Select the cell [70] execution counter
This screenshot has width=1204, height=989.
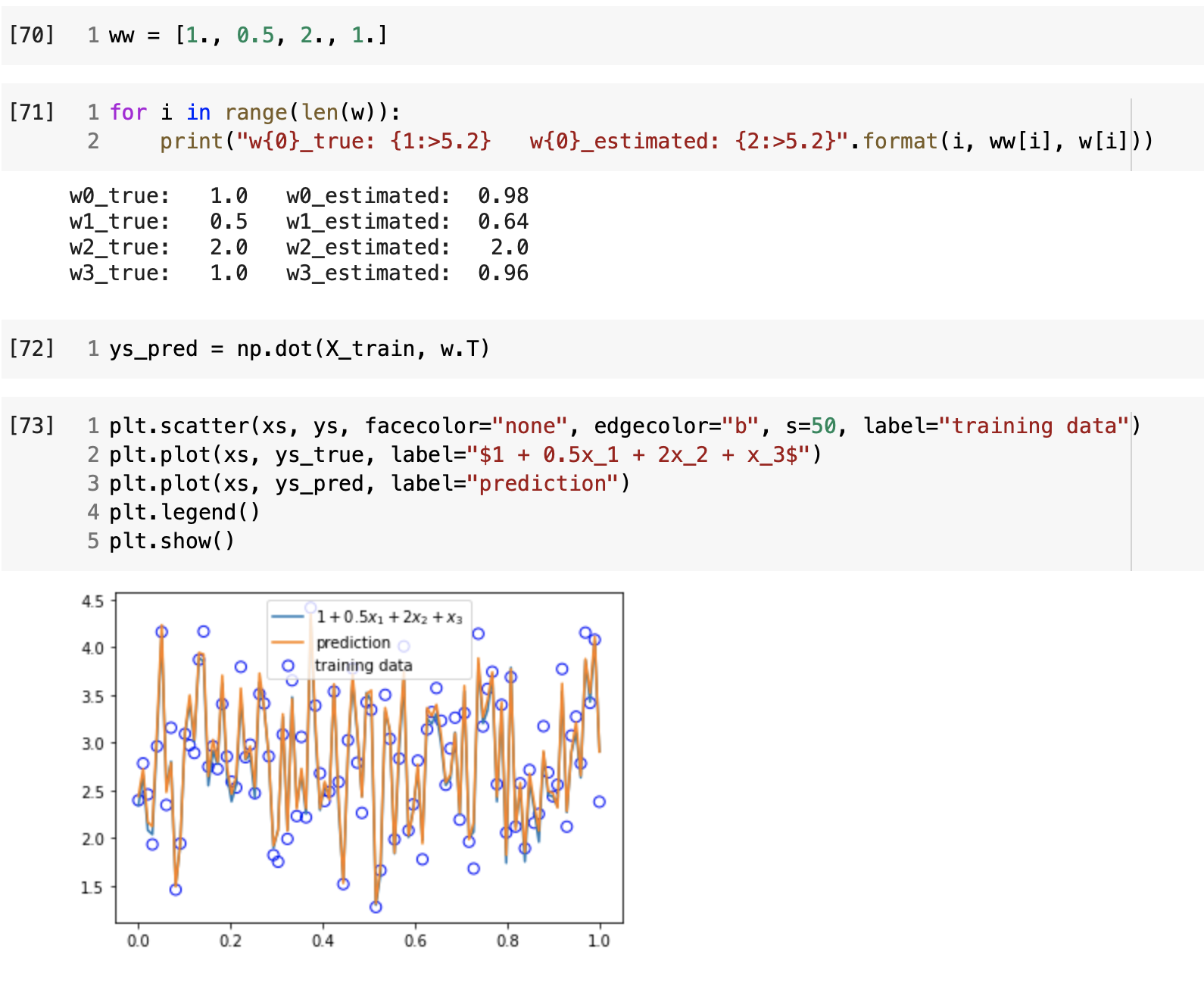[32, 35]
